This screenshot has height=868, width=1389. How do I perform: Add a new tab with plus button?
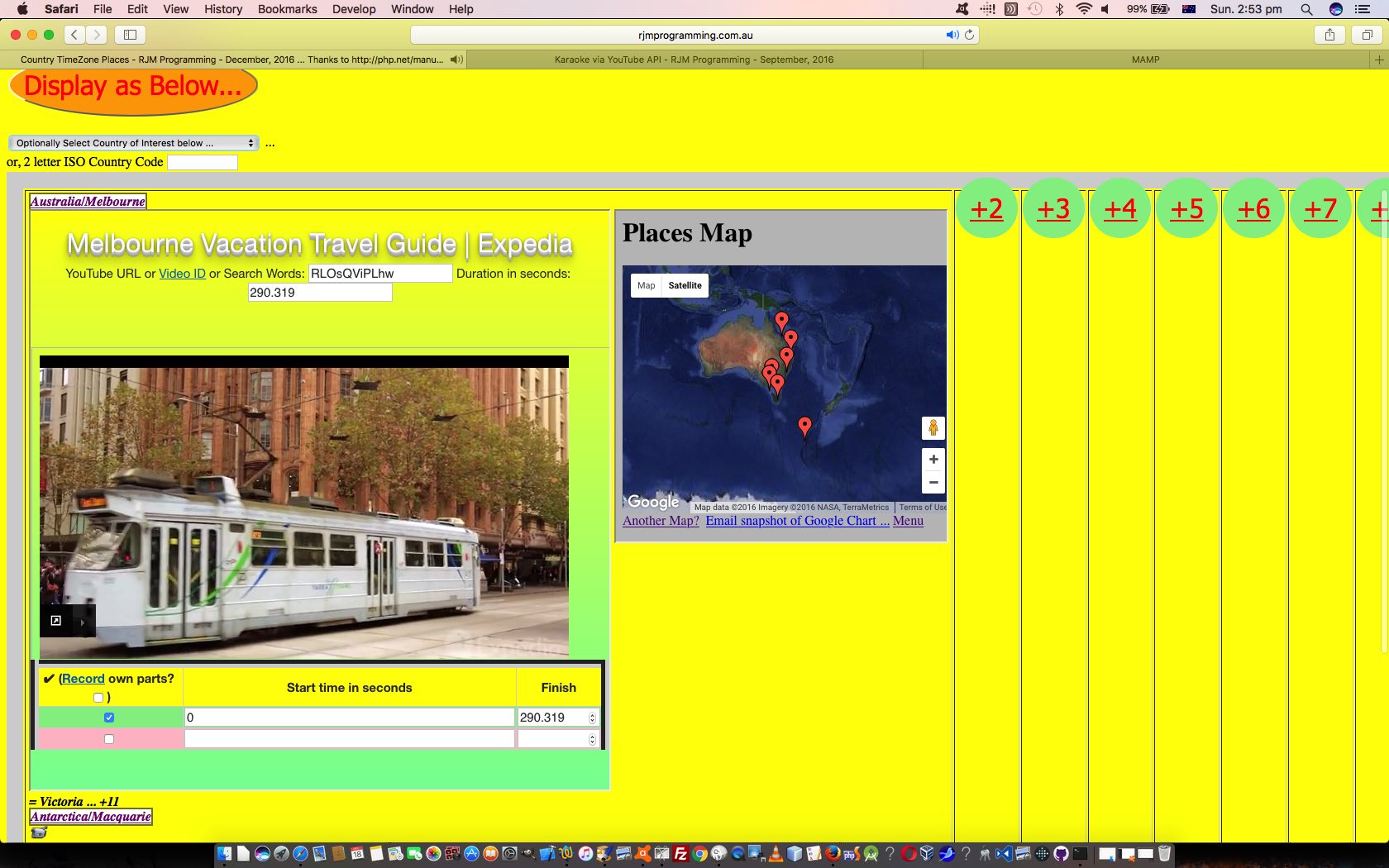coord(1378,60)
